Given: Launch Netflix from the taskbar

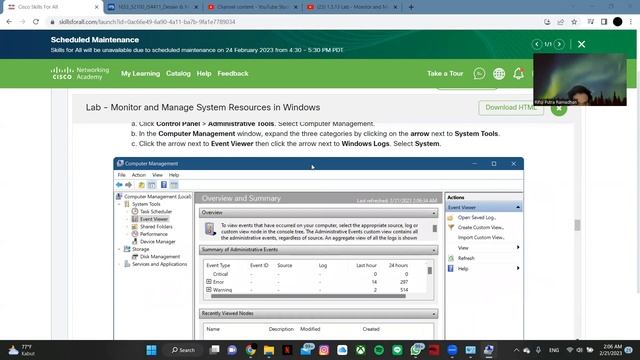Looking at the screenshot, I should tap(287, 350).
